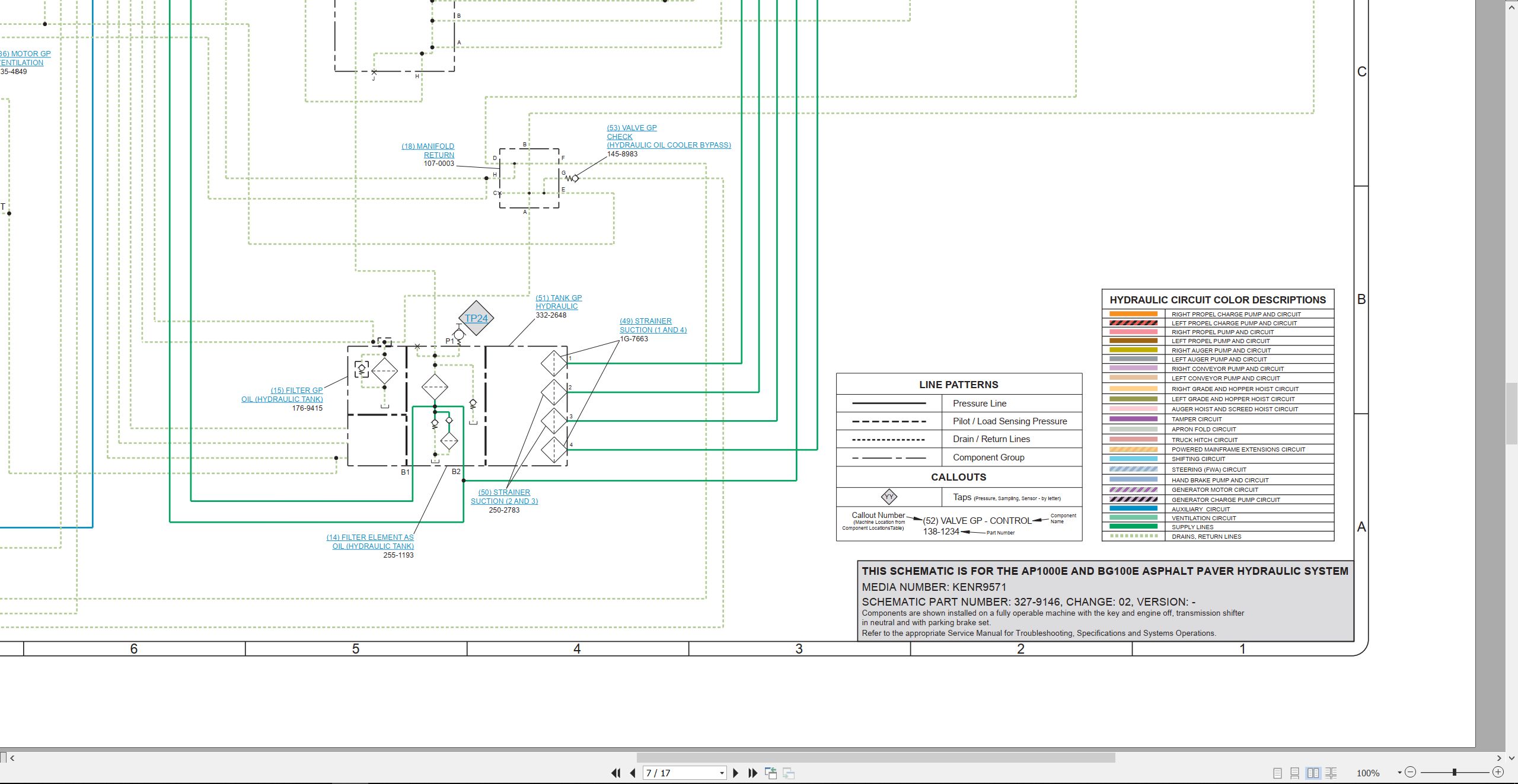Go to the next page
This screenshot has width=1518, height=784.
point(736,773)
